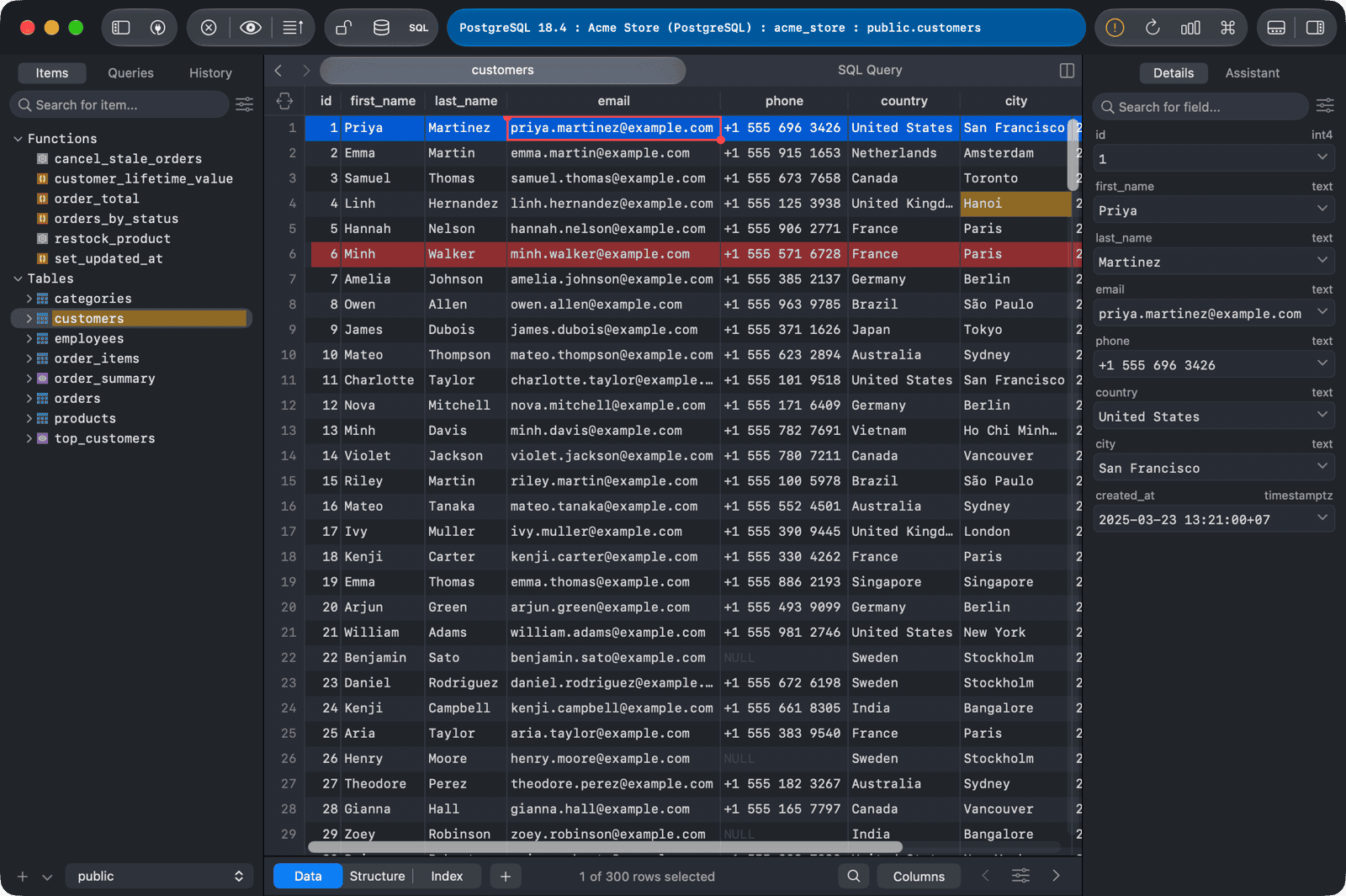Expand the orders table chevron
Image resolution: width=1346 pixels, height=896 pixels.
coord(29,399)
